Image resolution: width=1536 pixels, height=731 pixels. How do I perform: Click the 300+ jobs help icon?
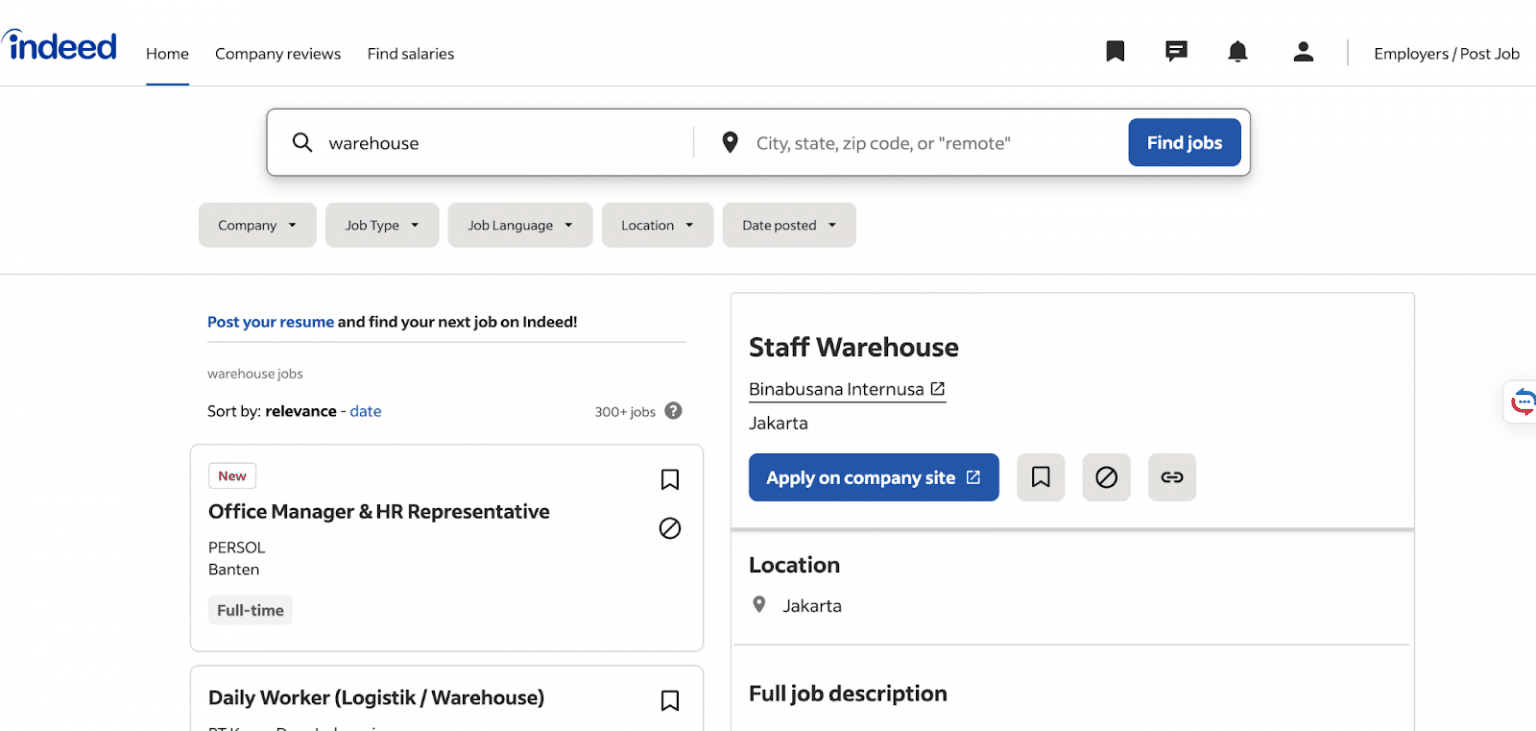(673, 411)
